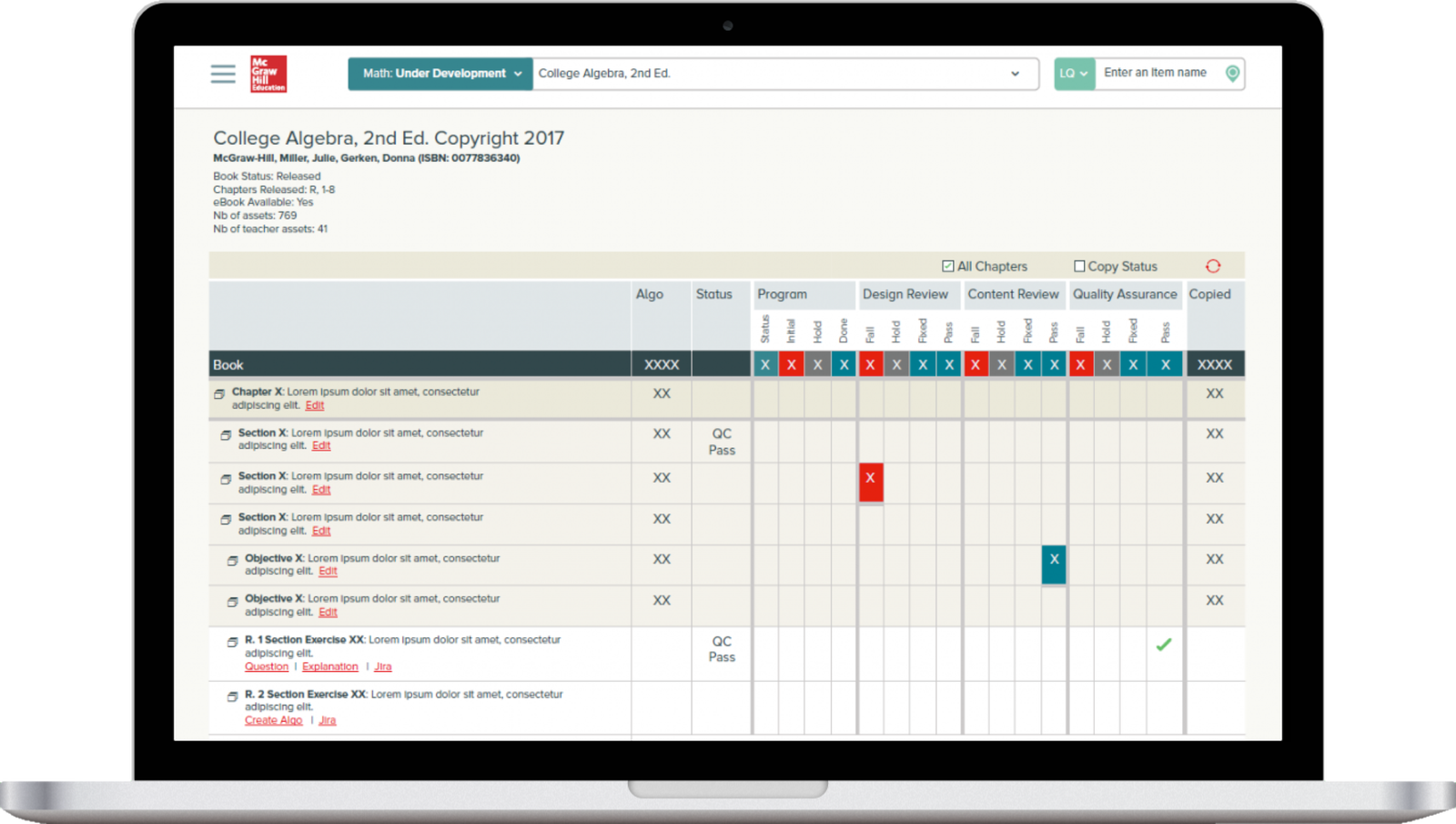Expand the Section X row with red X

pyautogui.click(x=226, y=479)
